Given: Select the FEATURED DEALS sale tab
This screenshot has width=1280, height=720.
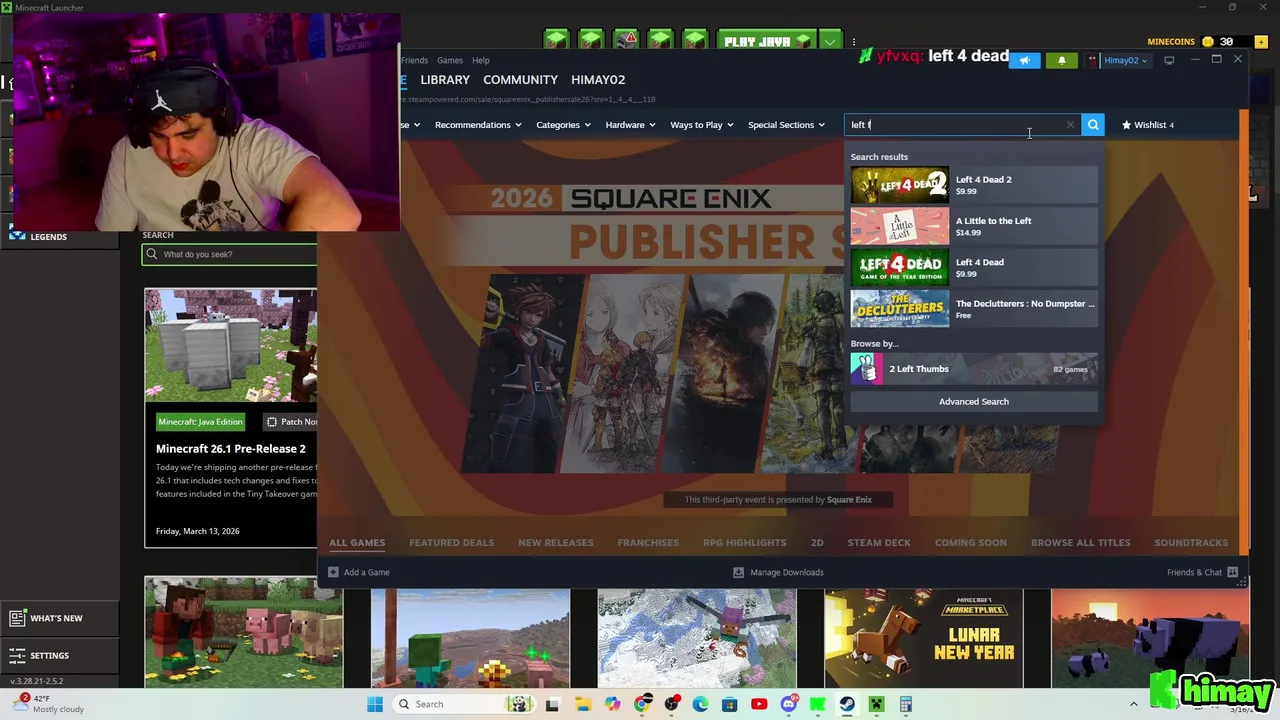Looking at the screenshot, I should (x=451, y=543).
